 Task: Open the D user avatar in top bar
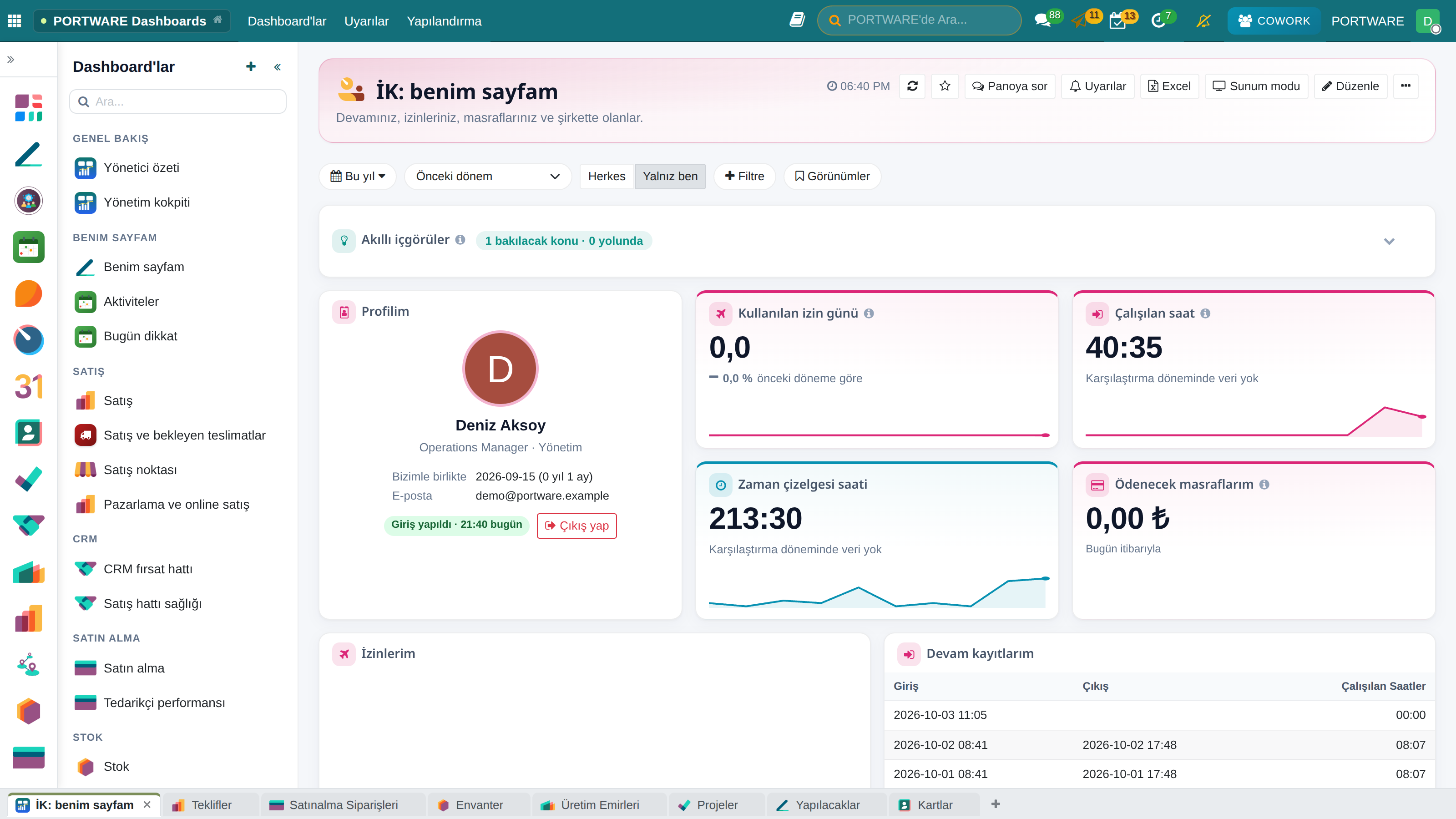(1428, 21)
